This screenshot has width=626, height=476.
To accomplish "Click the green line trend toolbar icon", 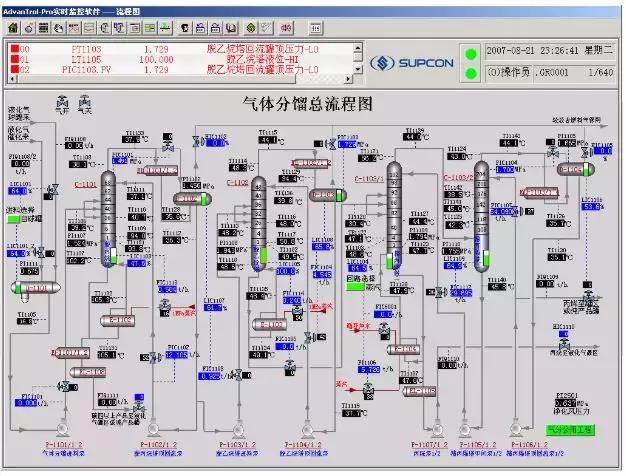I will (165, 28).
